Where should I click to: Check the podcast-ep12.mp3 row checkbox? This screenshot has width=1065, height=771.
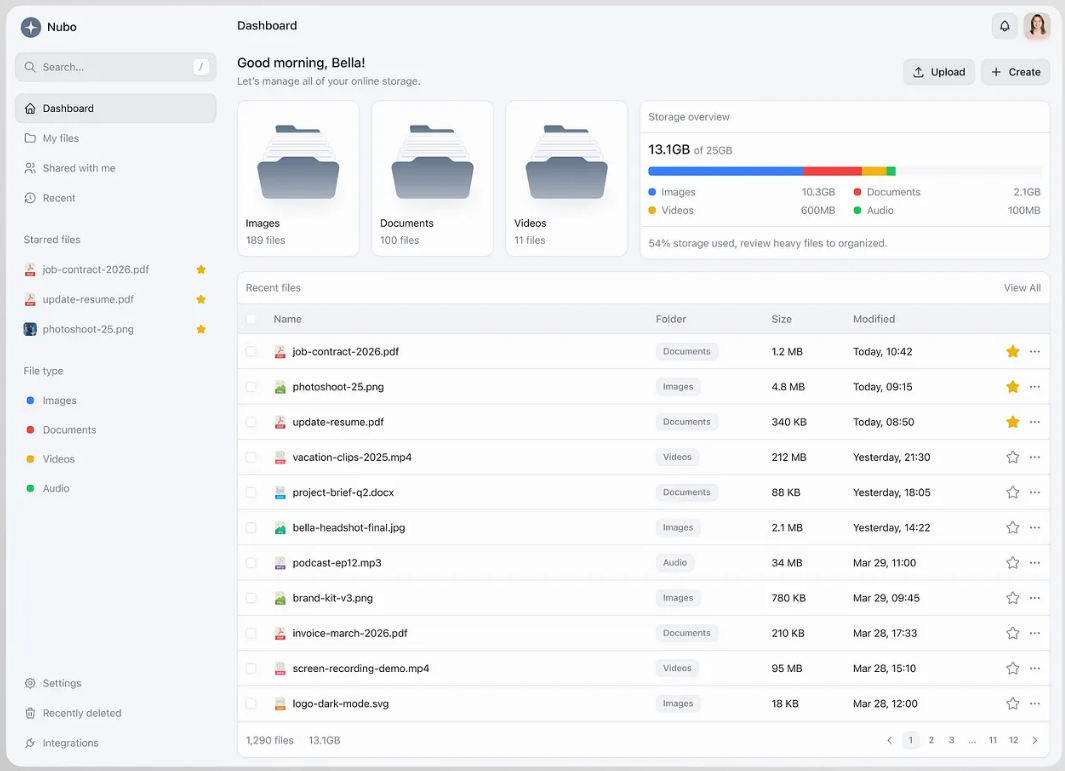(x=251, y=562)
